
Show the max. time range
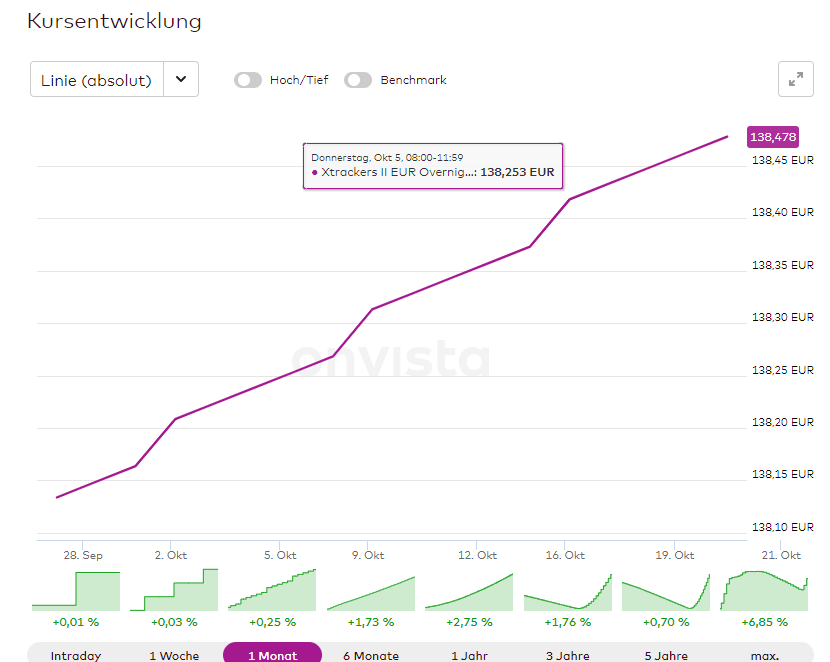764,655
